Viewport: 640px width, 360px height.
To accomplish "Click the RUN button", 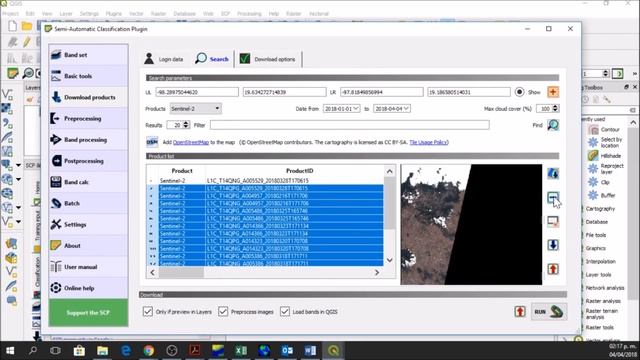I will coord(549,312).
